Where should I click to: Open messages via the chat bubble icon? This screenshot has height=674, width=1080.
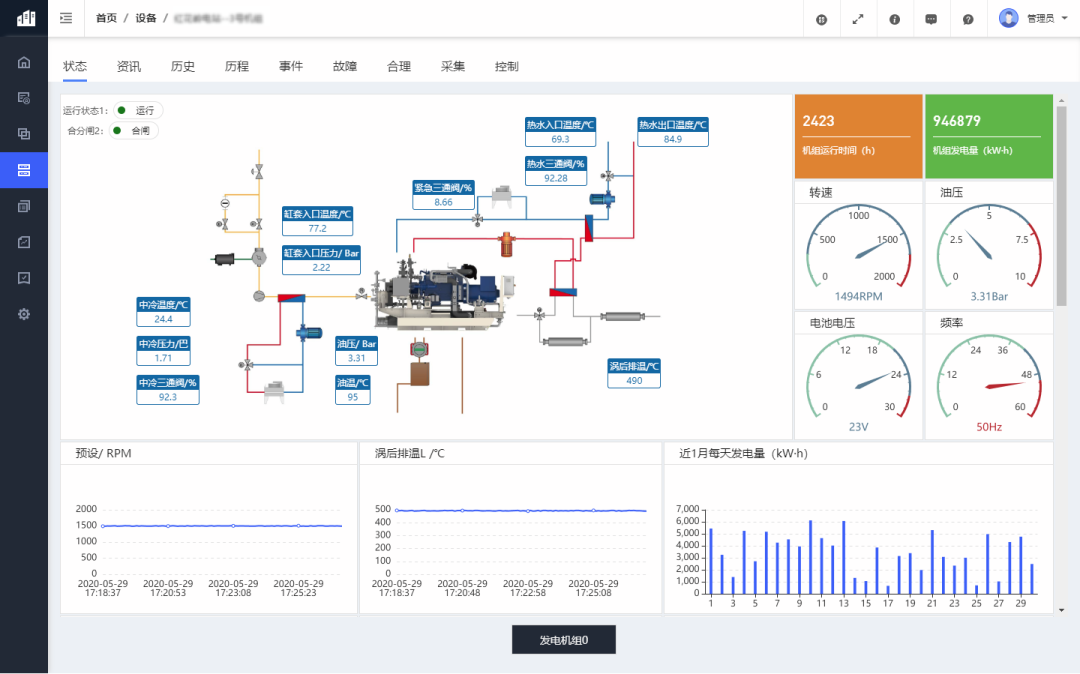point(931,19)
